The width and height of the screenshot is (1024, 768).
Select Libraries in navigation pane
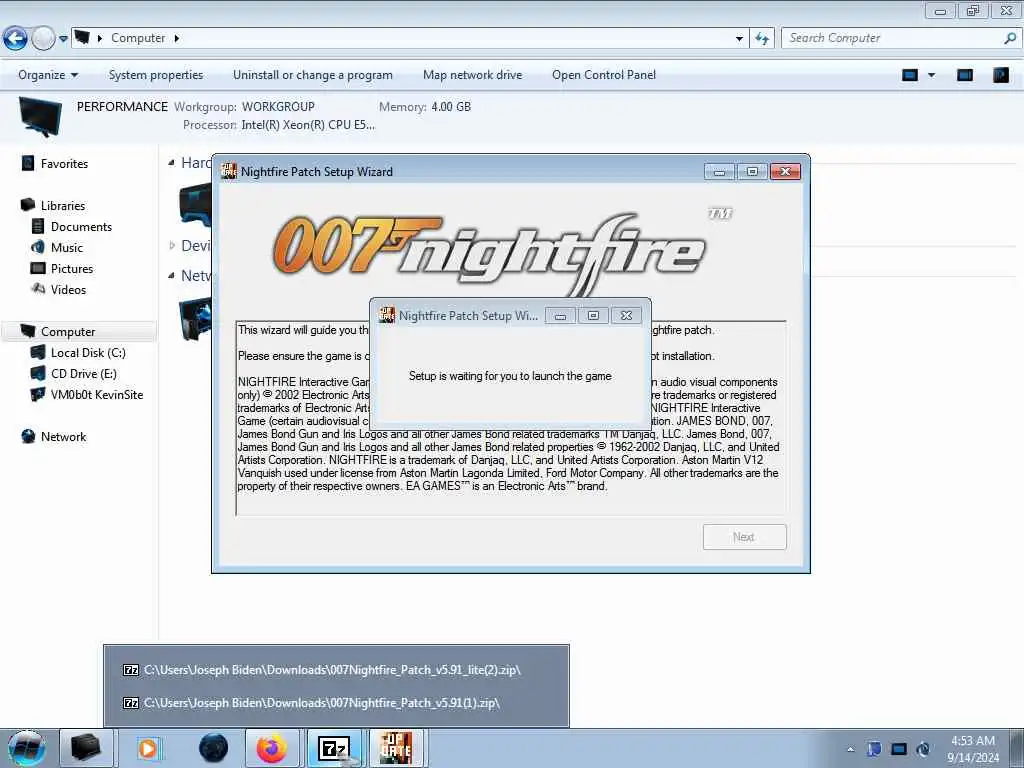tap(63, 206)
